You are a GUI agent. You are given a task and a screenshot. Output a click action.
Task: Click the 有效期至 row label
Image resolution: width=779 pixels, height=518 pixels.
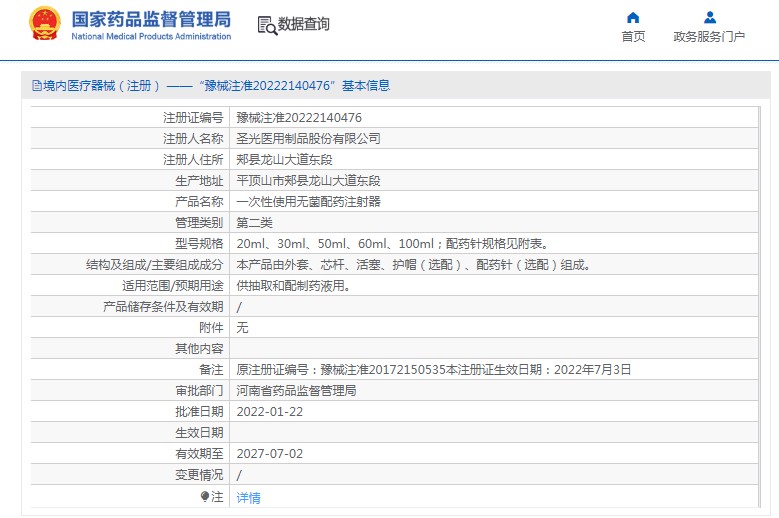199,453
